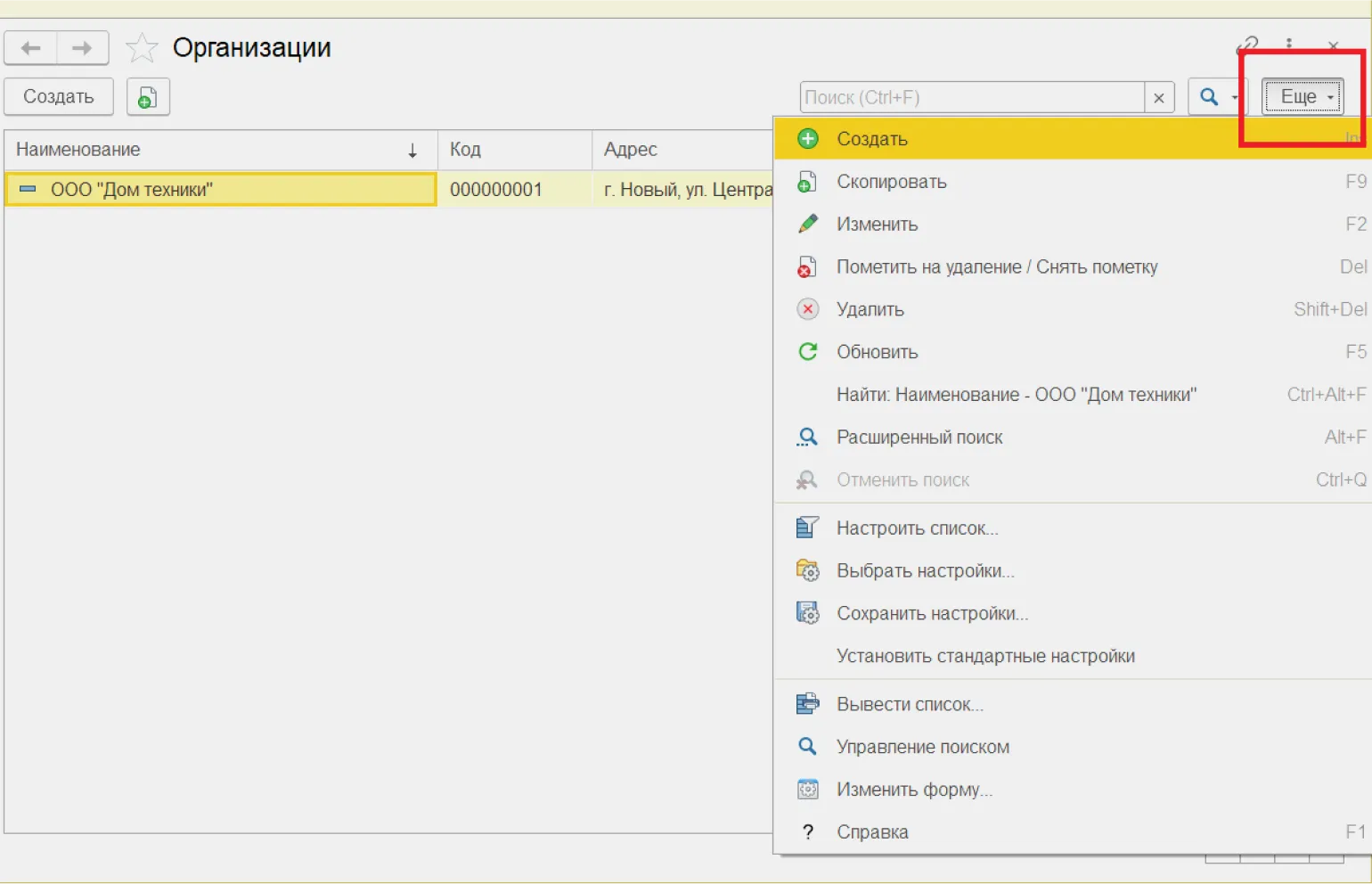Open the Еще dropdown menu
The width and height of the screenshot is (1372, 884).
tap(1303, 97)
